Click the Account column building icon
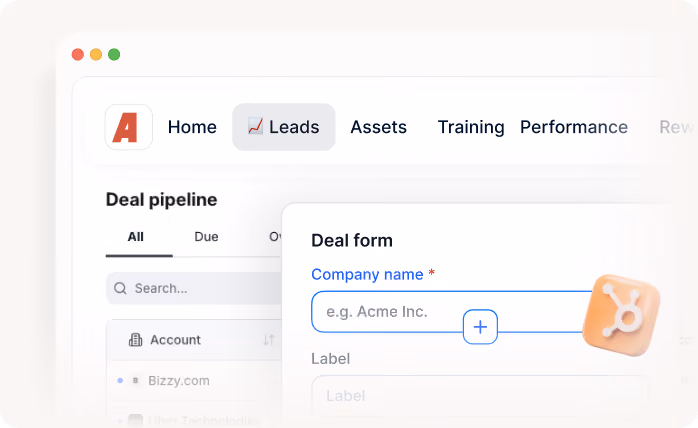Screen dimensions: 698x428 135,340
